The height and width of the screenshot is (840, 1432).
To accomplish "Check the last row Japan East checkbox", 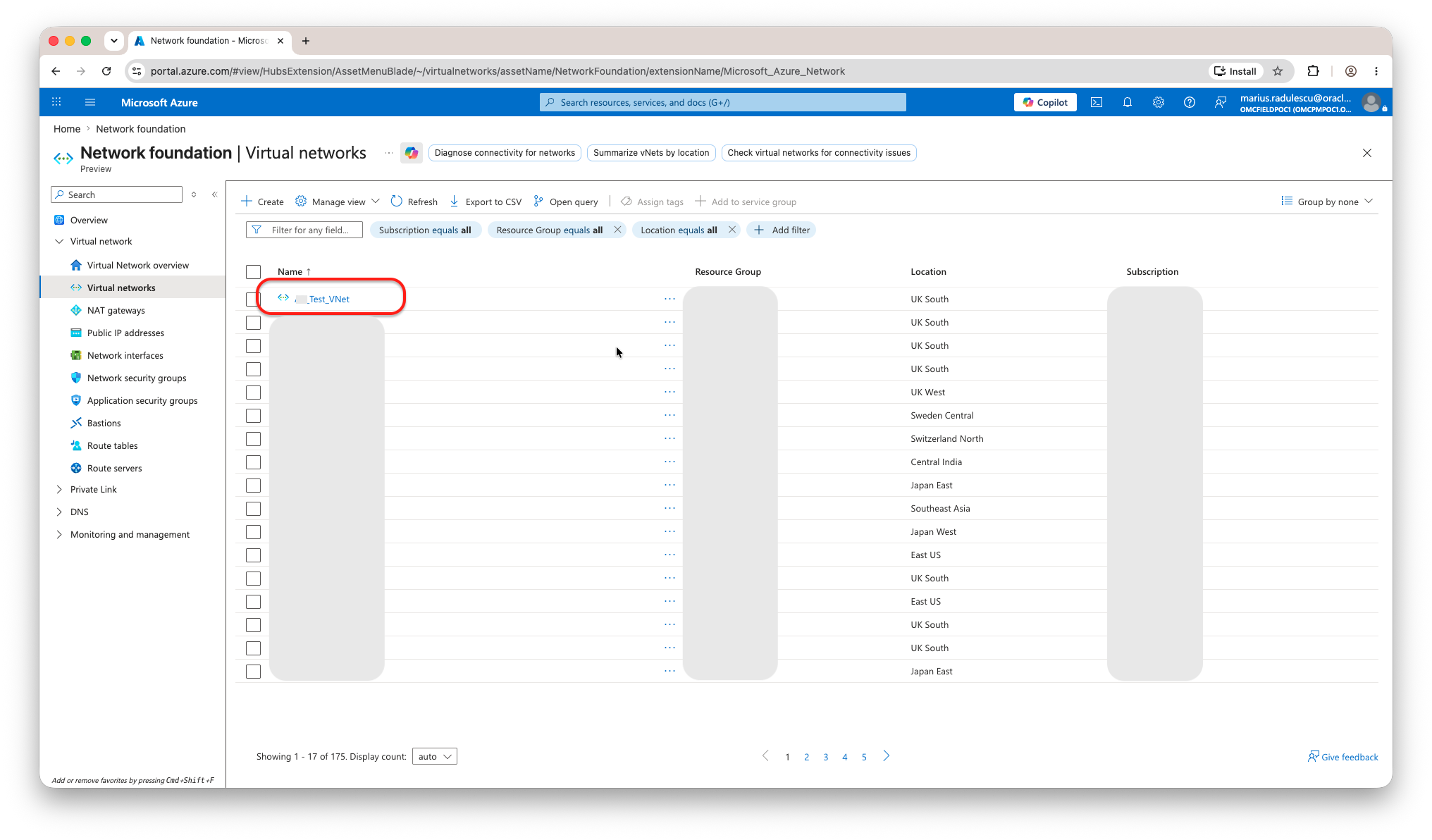I will 253,672.
